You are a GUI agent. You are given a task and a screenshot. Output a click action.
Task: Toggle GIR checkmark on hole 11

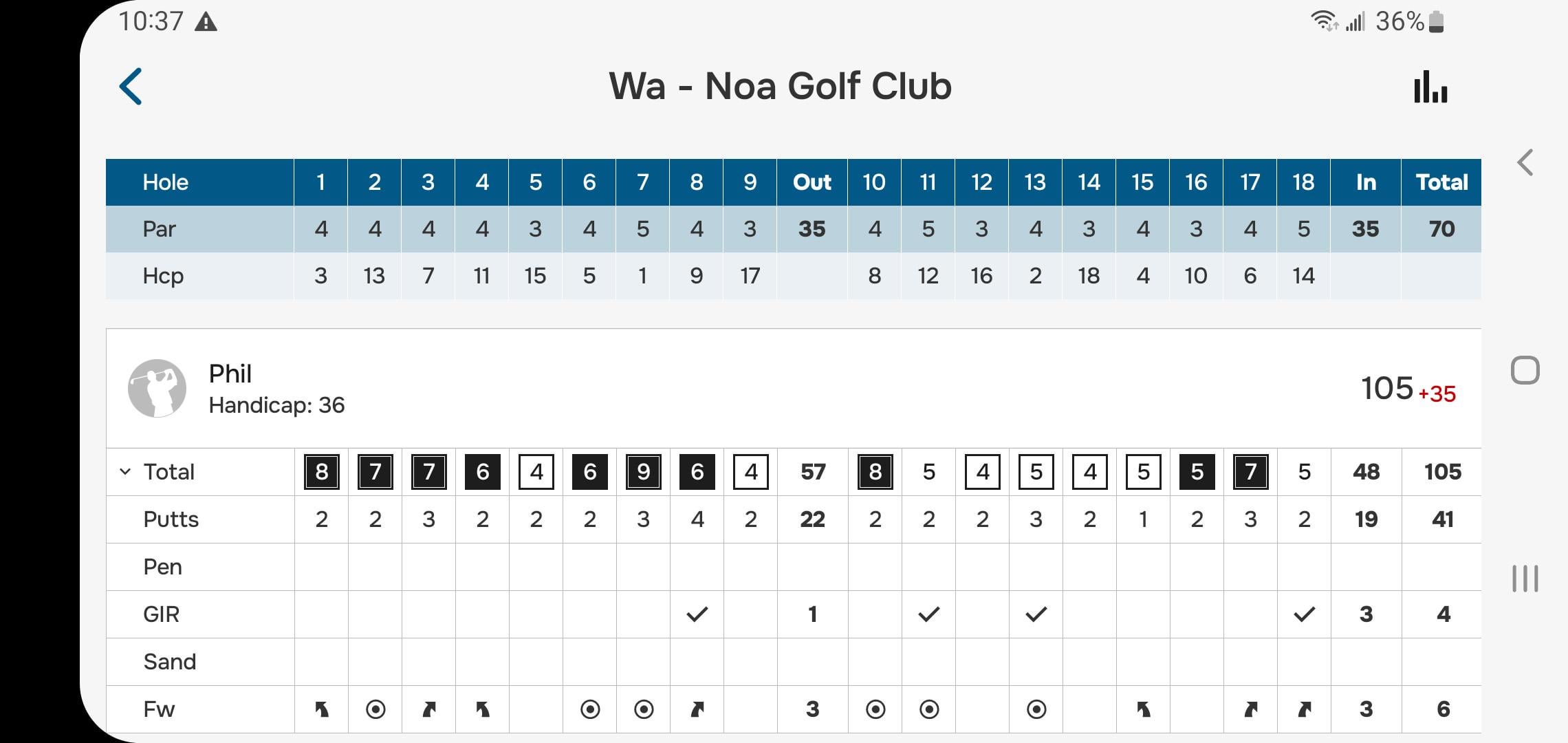[929, 614]
